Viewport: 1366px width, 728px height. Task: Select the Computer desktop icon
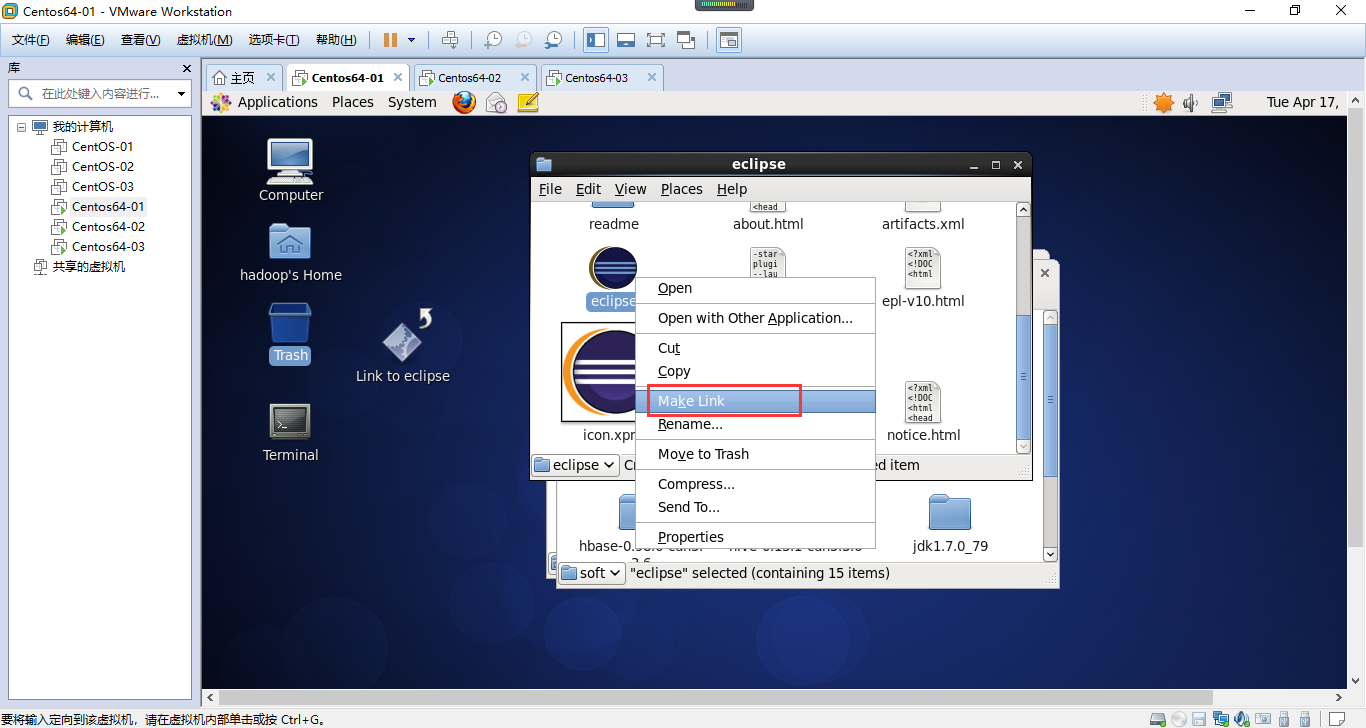coord(290,170)
